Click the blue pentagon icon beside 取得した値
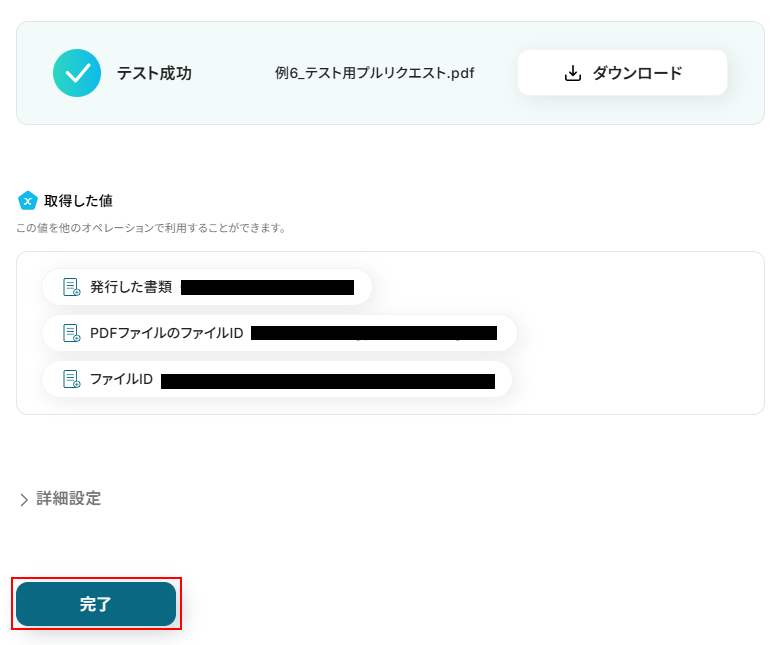Viewport: 774px width, 645px height. click(x=28, y=201)
